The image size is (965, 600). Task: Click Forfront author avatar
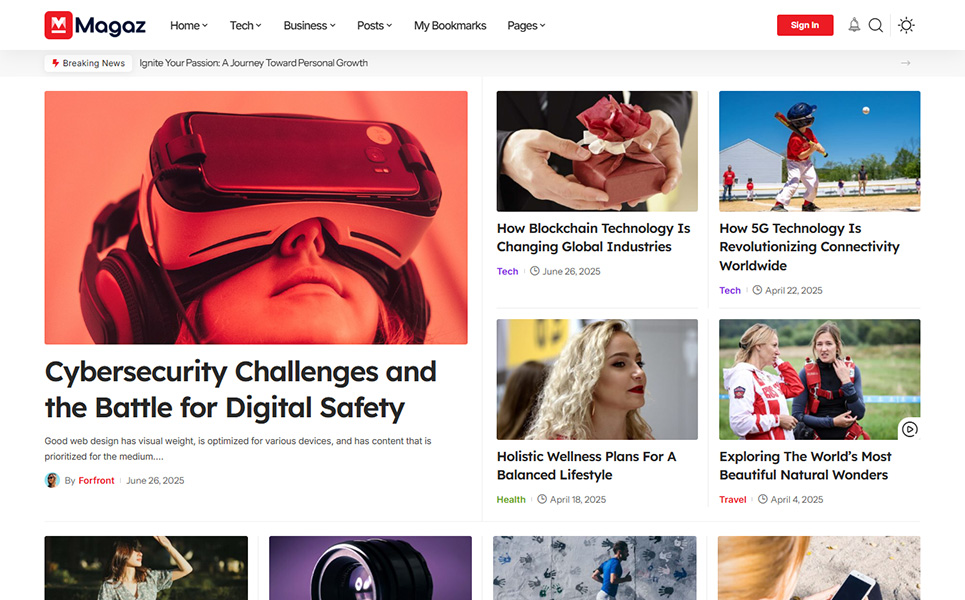pos(52,480)
